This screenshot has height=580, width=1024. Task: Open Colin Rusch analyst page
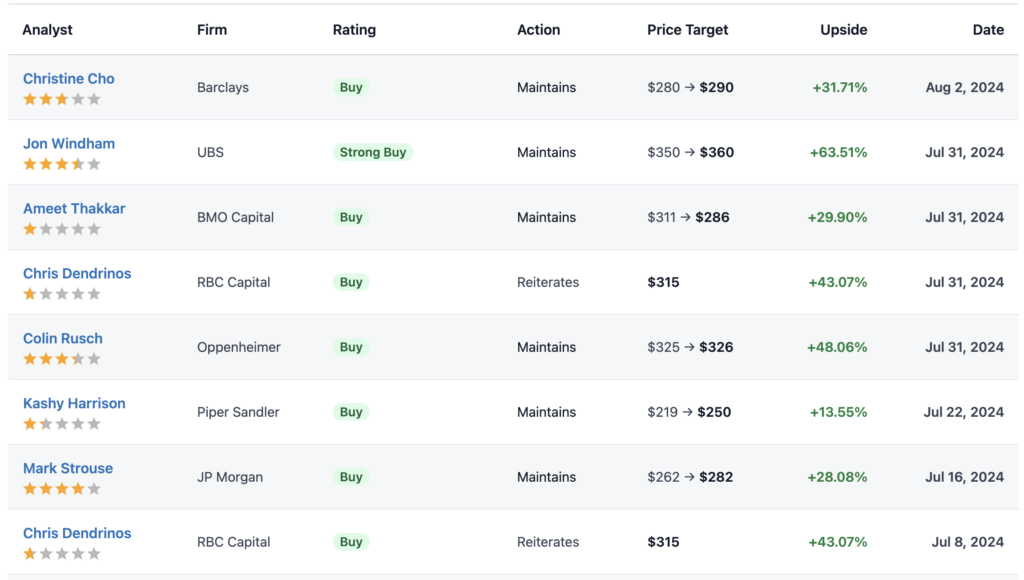coord(63,338)
